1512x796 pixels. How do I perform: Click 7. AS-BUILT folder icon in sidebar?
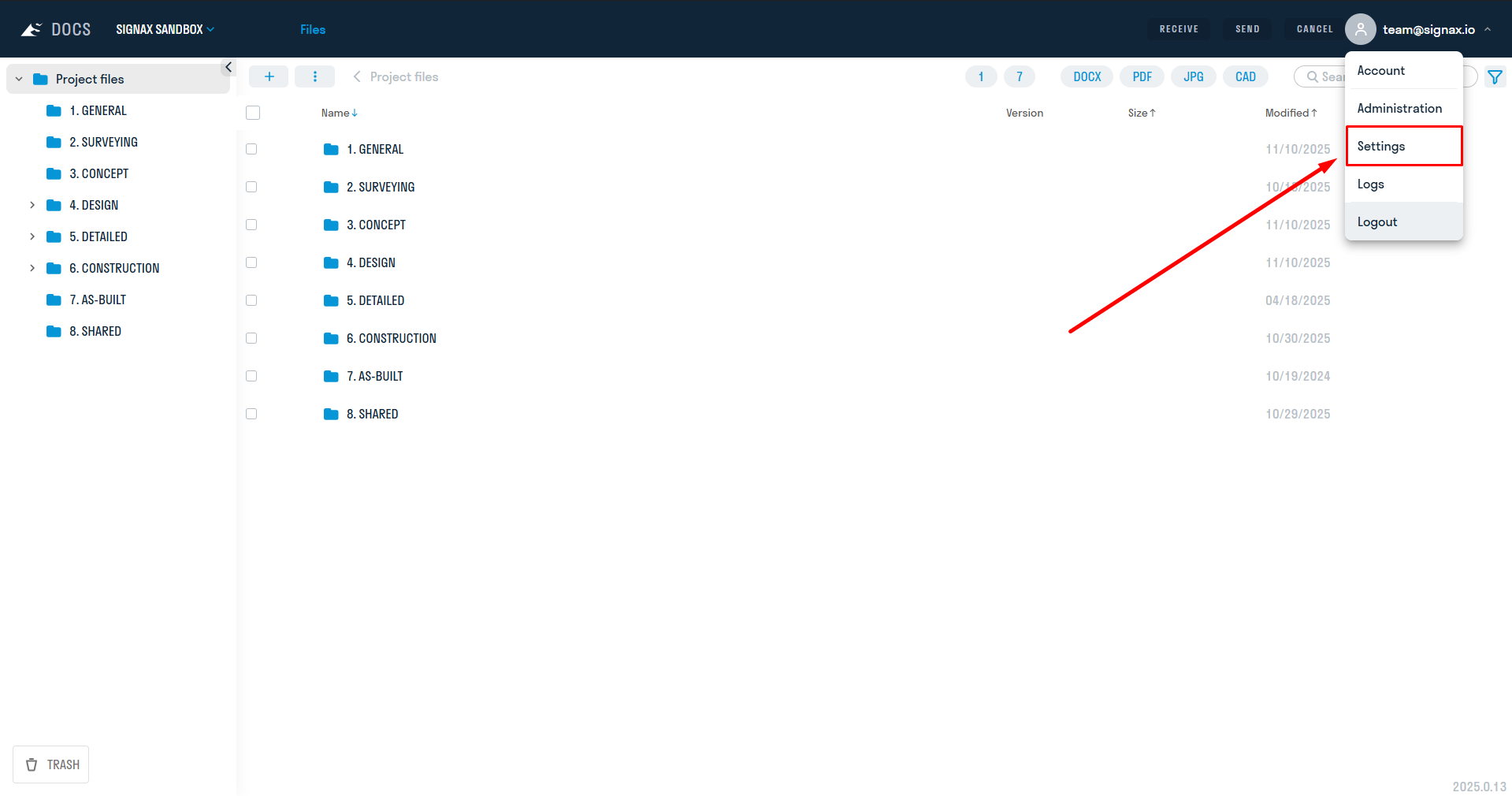[x=54, y=299]
